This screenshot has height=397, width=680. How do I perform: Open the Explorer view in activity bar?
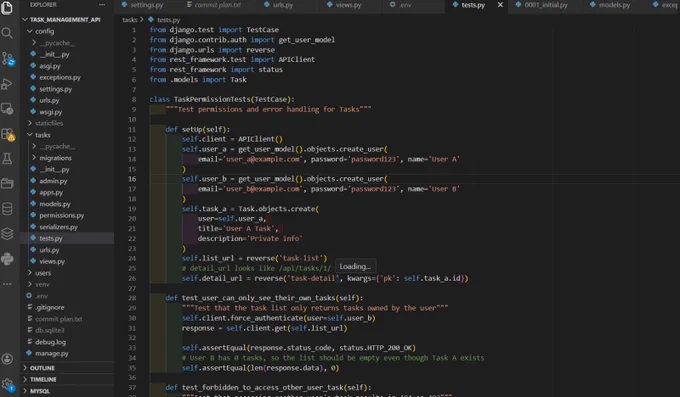point(7,8)
